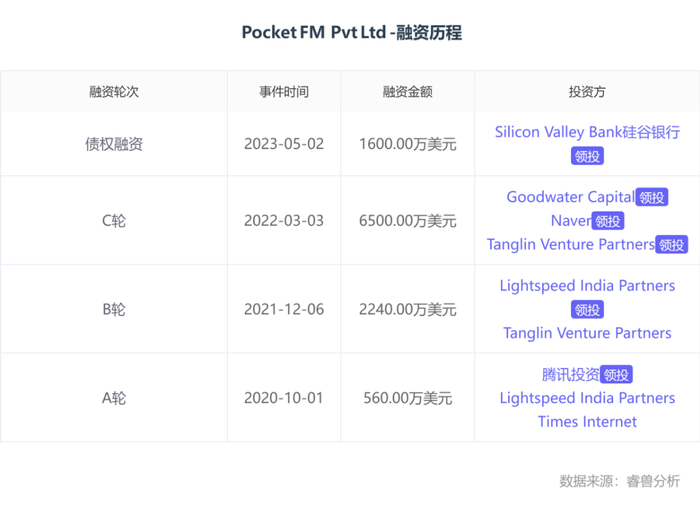This screenshot has width=700, height=517.
Task: Click 领投 badge next to 腾讯投资
Action: [617, 375]
